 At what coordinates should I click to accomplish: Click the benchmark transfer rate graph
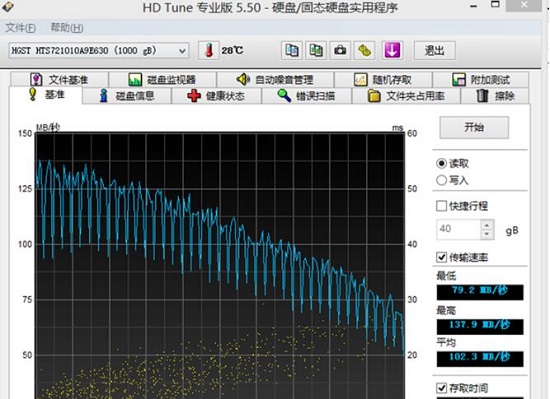point(220,265)
